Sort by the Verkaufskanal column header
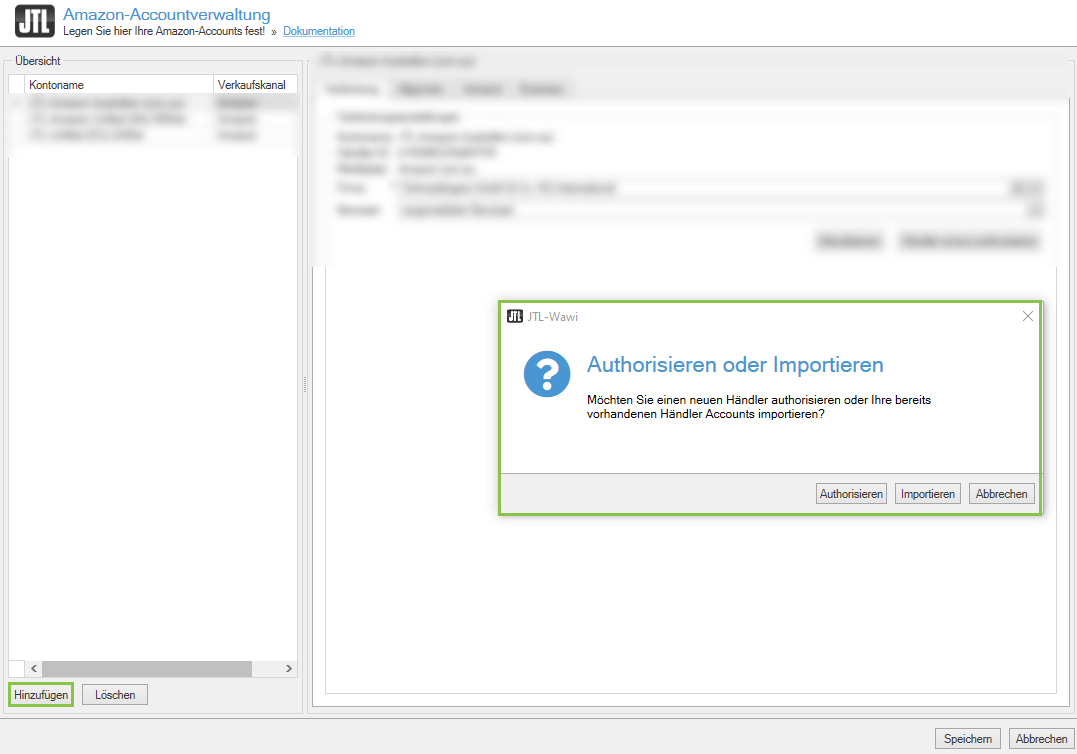1077x754 pixels. pos(254,85)
